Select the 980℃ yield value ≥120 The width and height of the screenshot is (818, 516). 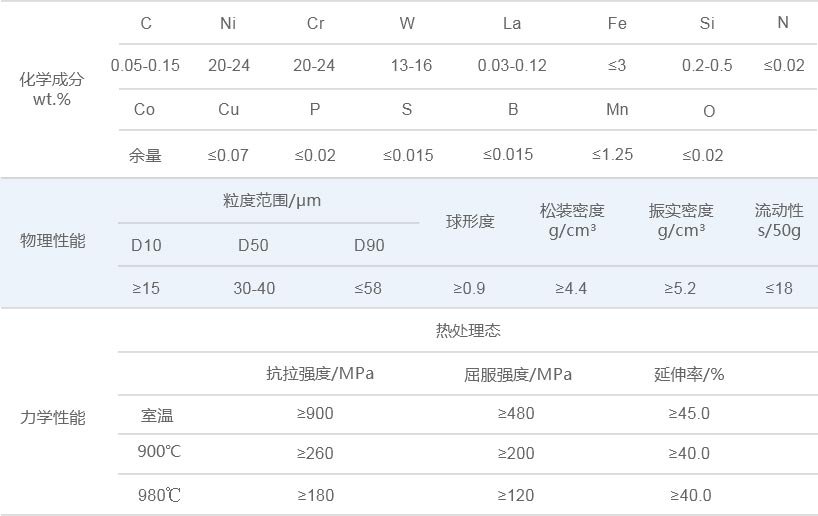516,495
